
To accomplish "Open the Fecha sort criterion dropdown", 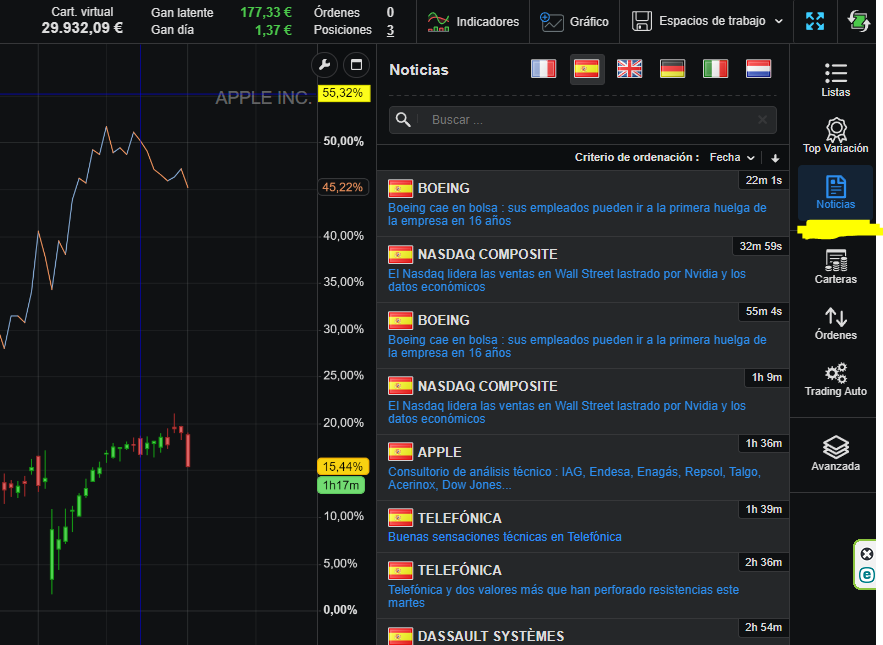I will coord(732,158).
